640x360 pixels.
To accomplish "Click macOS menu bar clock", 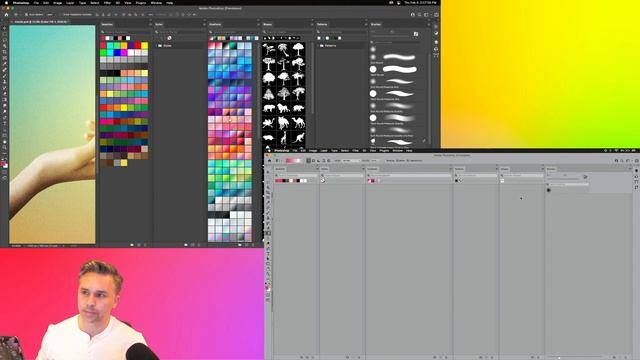I will (x=420, y=3).
